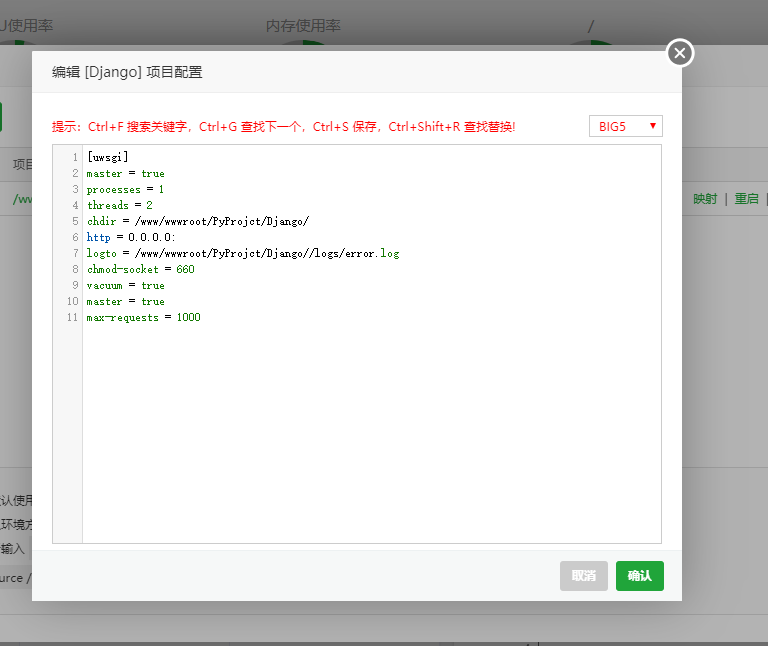Viewport: 768px width, 646px height.
Task: Click line number 11 in gutter
Action: (x=72, y=317)
